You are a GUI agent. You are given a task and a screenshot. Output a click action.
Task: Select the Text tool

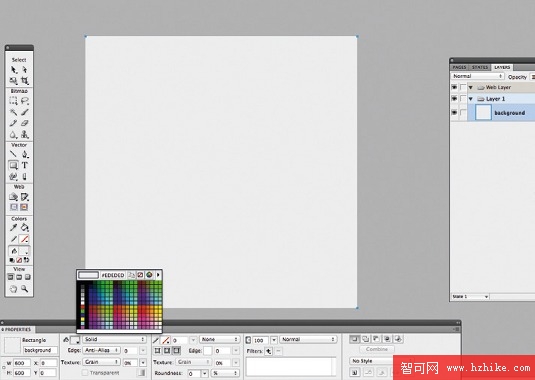(x=25, y=165)
